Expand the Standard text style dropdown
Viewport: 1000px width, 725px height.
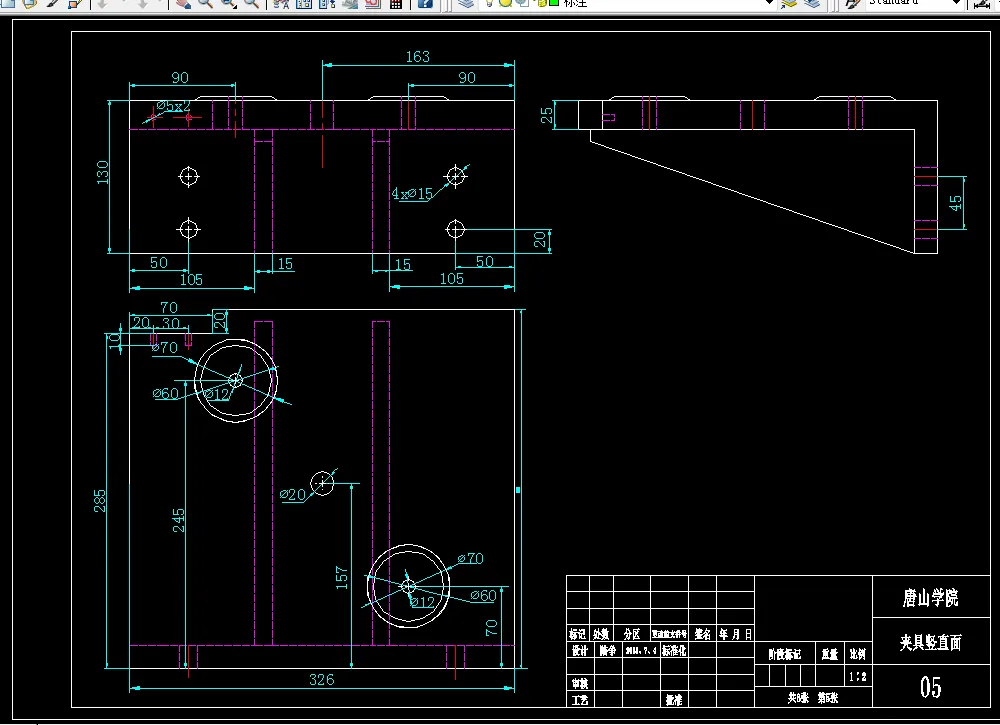click(956, 3)
